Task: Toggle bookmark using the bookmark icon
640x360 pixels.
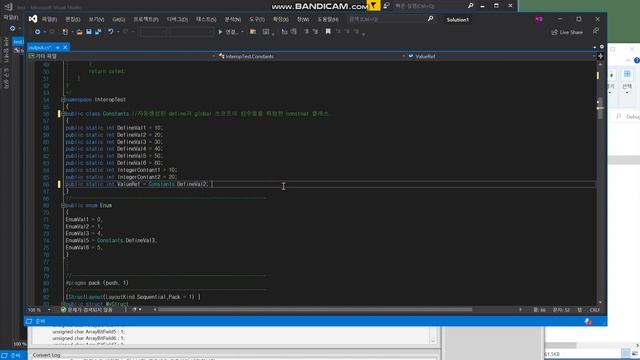Action: pos(328,32)
